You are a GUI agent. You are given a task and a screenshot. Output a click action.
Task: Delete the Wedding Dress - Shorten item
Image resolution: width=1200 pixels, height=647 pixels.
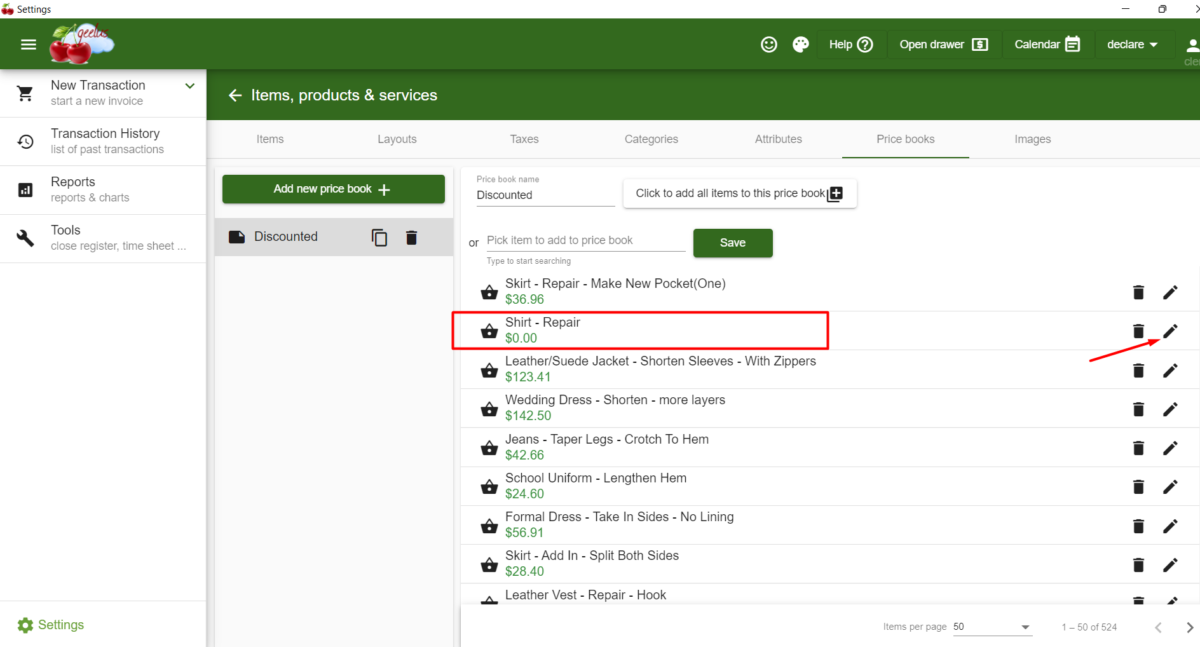1138,408
